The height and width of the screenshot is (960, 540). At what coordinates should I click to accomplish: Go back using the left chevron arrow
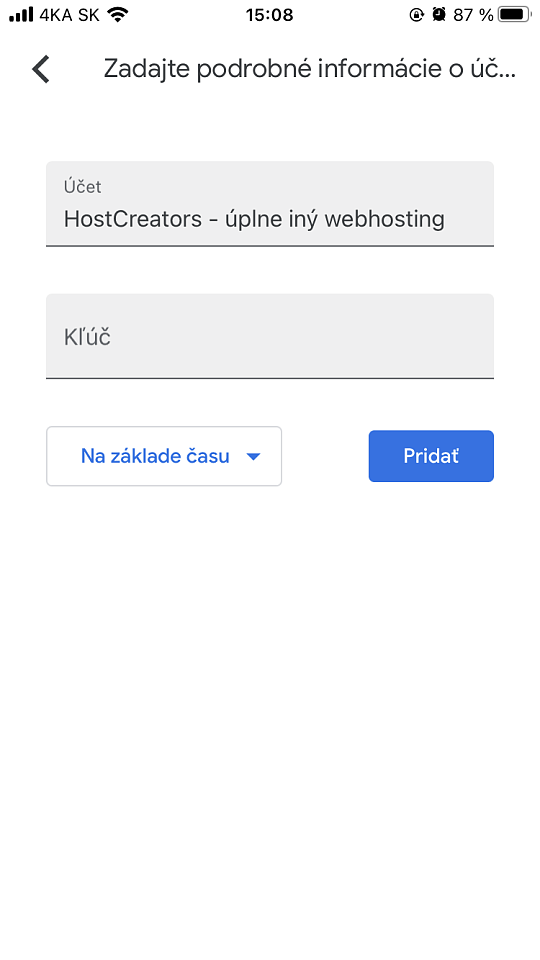(41, 69)
